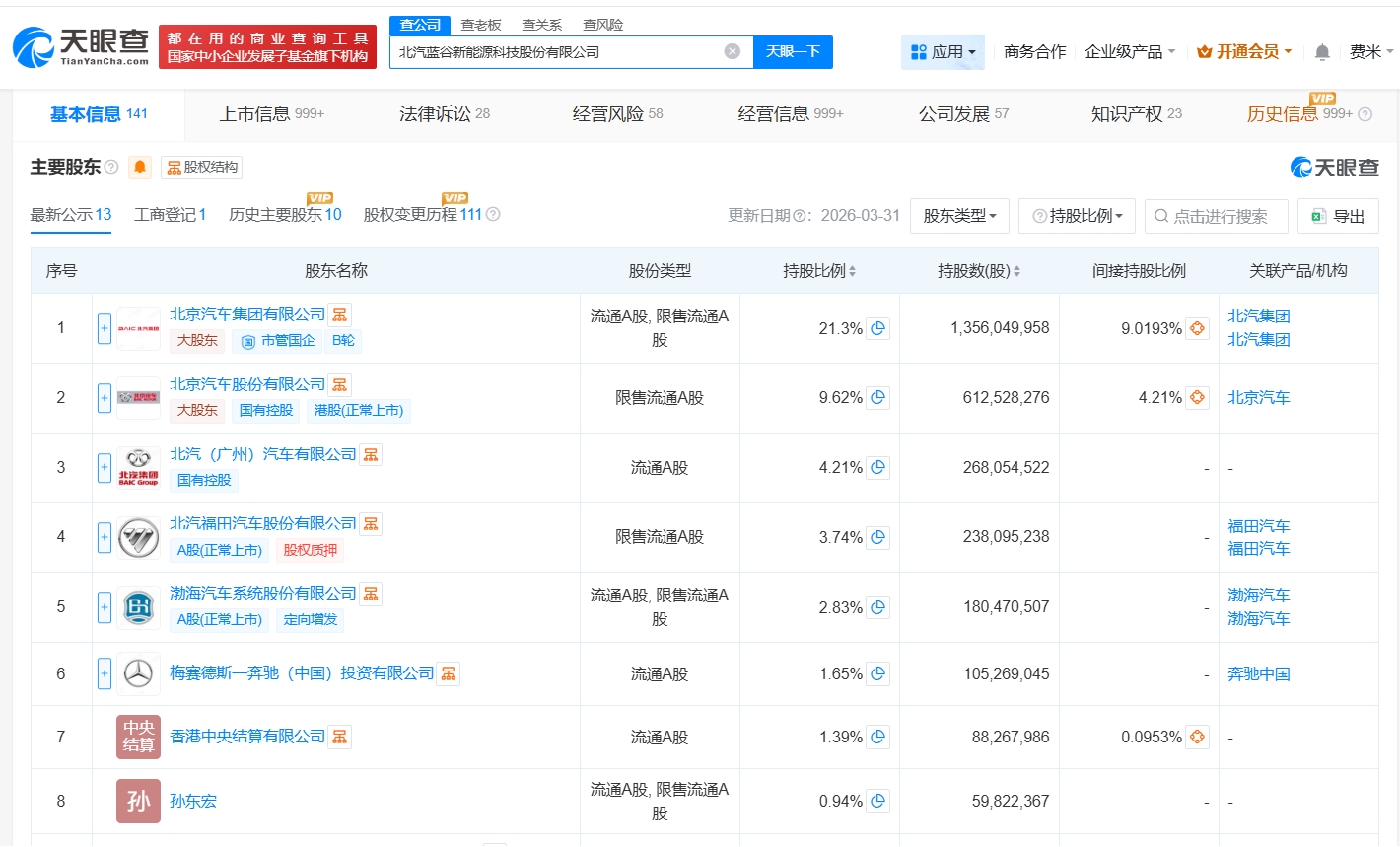
Task: Open 应用 dropdown menu
Action: [943, 52]
